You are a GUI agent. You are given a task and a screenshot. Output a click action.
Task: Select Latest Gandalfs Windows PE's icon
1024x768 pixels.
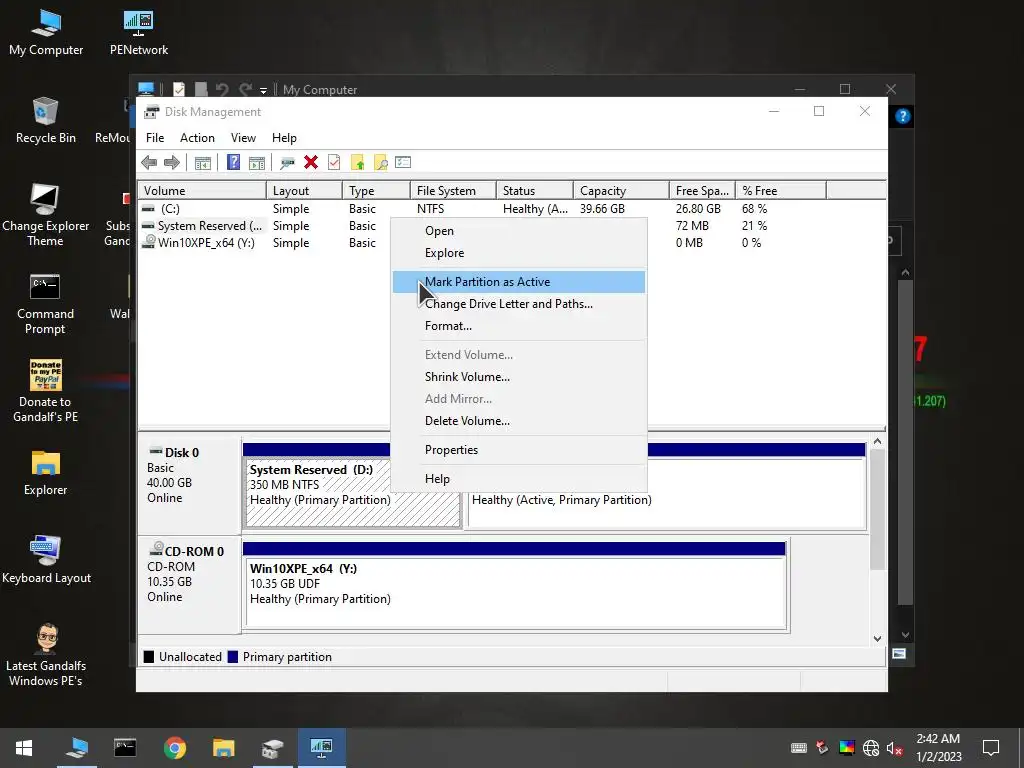(46, 655)
